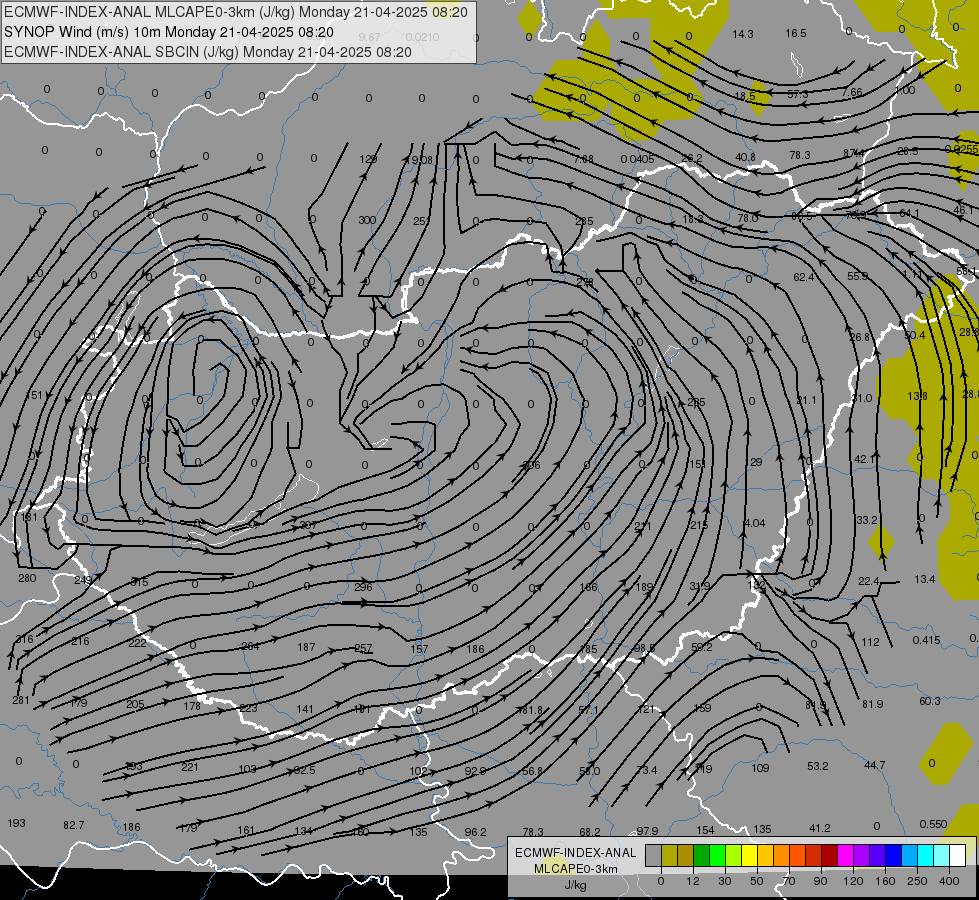This screenshot has height=900, width=979.
Task: Click the bright green legend swatch
Action: (717, 855)
